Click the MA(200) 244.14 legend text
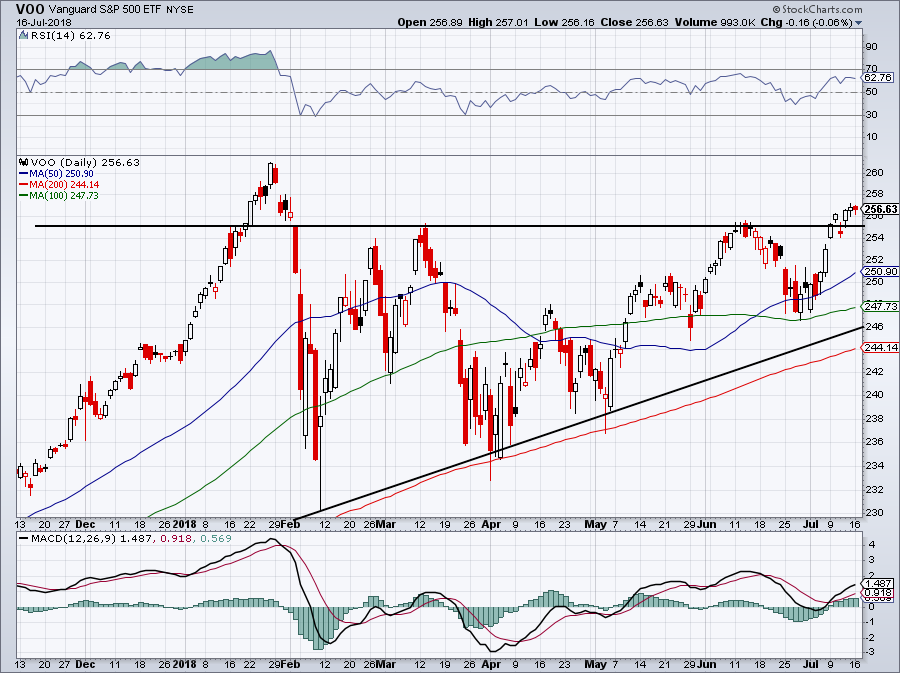This screenshot has height=673, width=900. pyautogui.click(x=64, y=185)
